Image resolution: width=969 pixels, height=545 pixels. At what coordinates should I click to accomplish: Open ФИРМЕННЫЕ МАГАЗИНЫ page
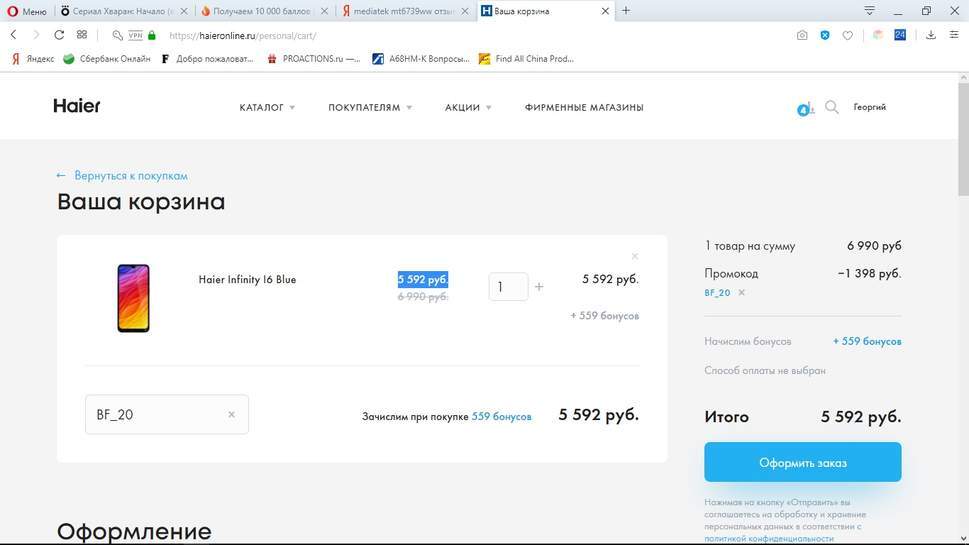[x=584, y=108]
